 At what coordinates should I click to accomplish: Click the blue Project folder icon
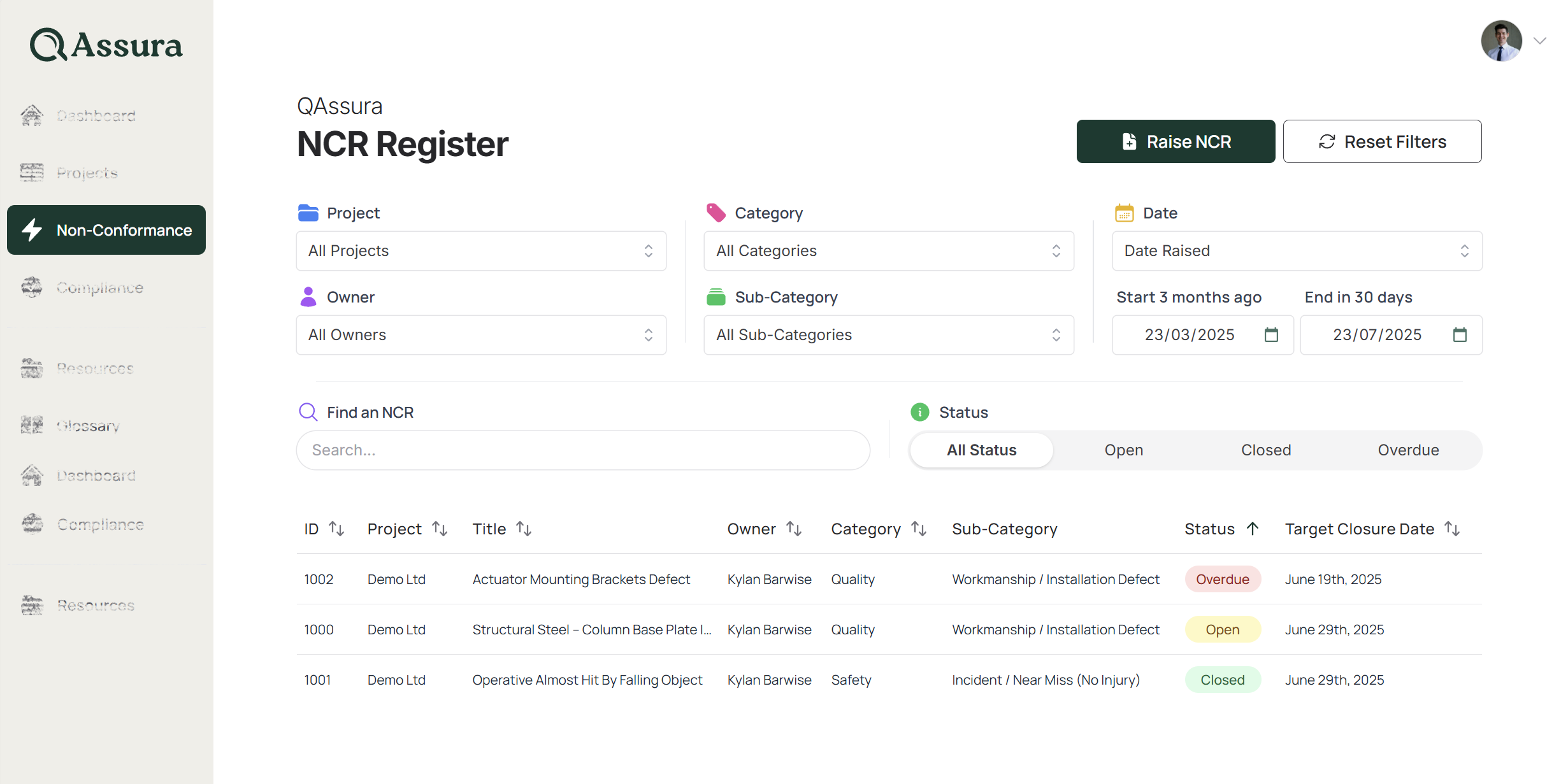point(308,213)
